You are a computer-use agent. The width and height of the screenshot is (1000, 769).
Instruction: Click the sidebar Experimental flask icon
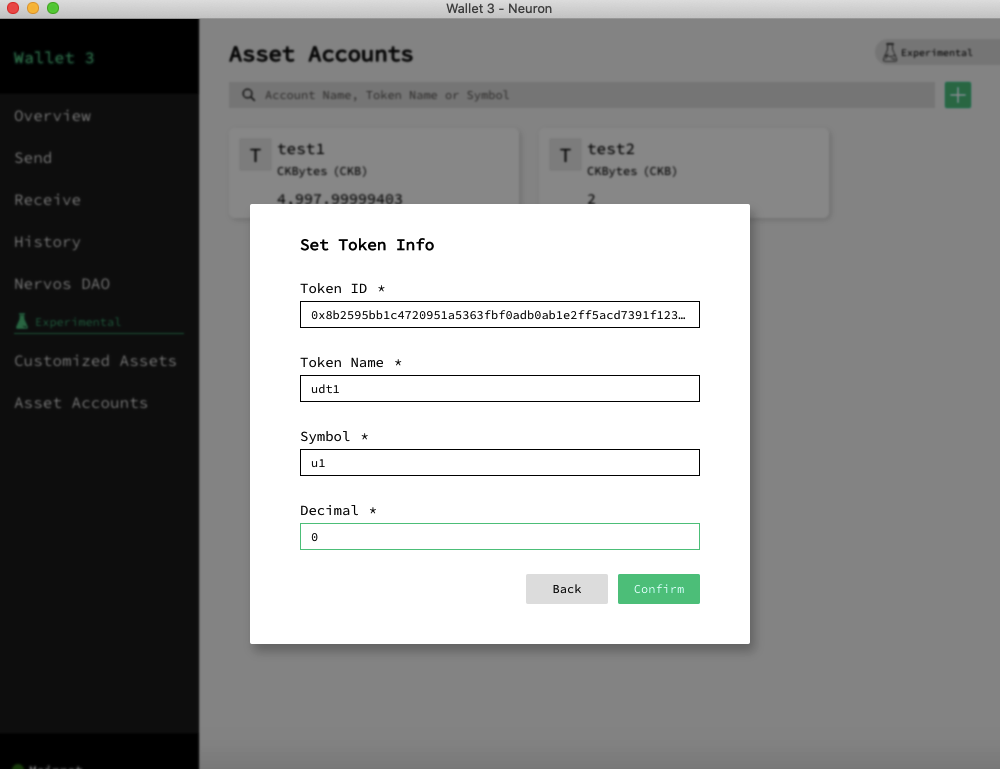[x=22, y=322]
